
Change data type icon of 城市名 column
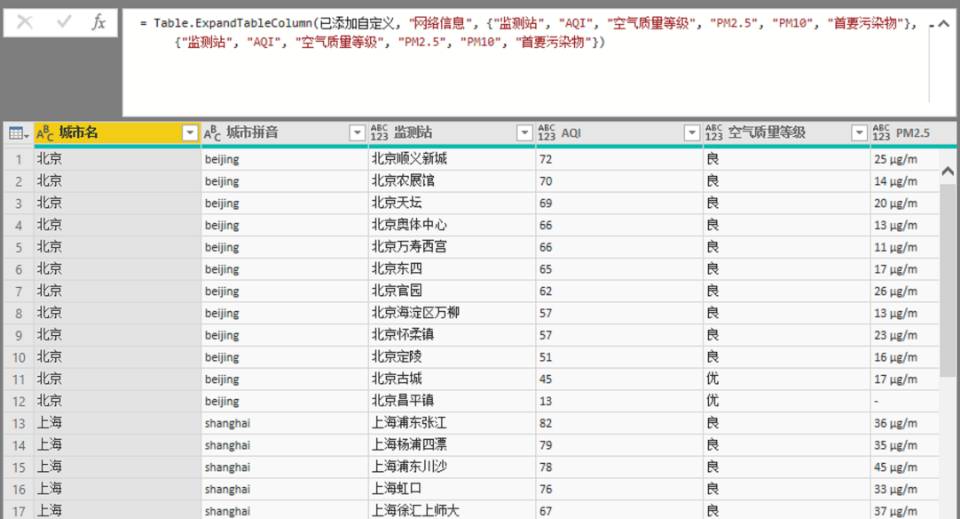coord(43,133)
